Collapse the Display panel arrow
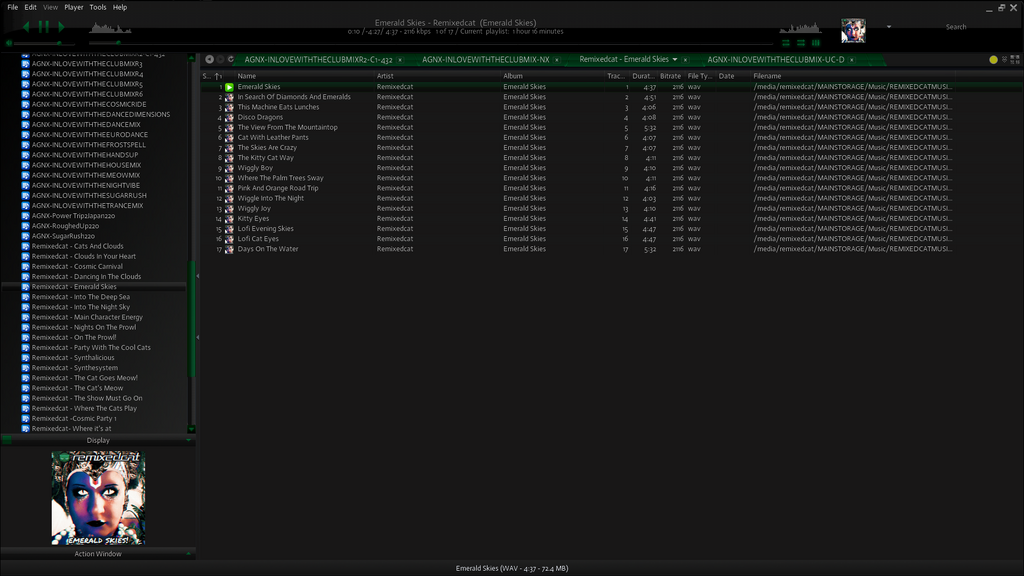Image resolution: width=1024 pixels, height=576 pixels. pos(189,441)
